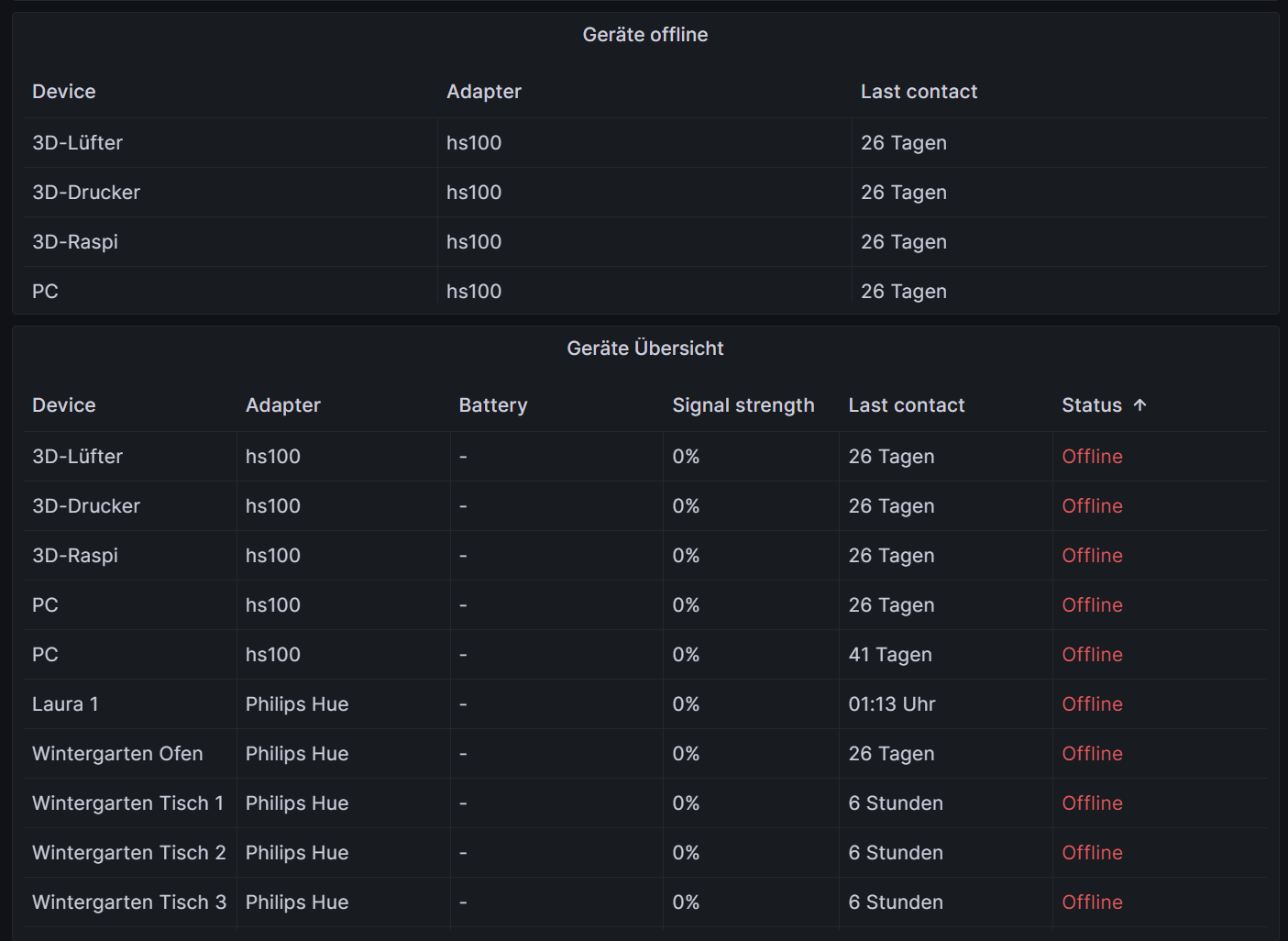Click hs100 adapter in 3D-Raspi overview row
Image resolution: width=1288 pixels, height=941 pixels.
pyautogui.click(x=273, y=556)
